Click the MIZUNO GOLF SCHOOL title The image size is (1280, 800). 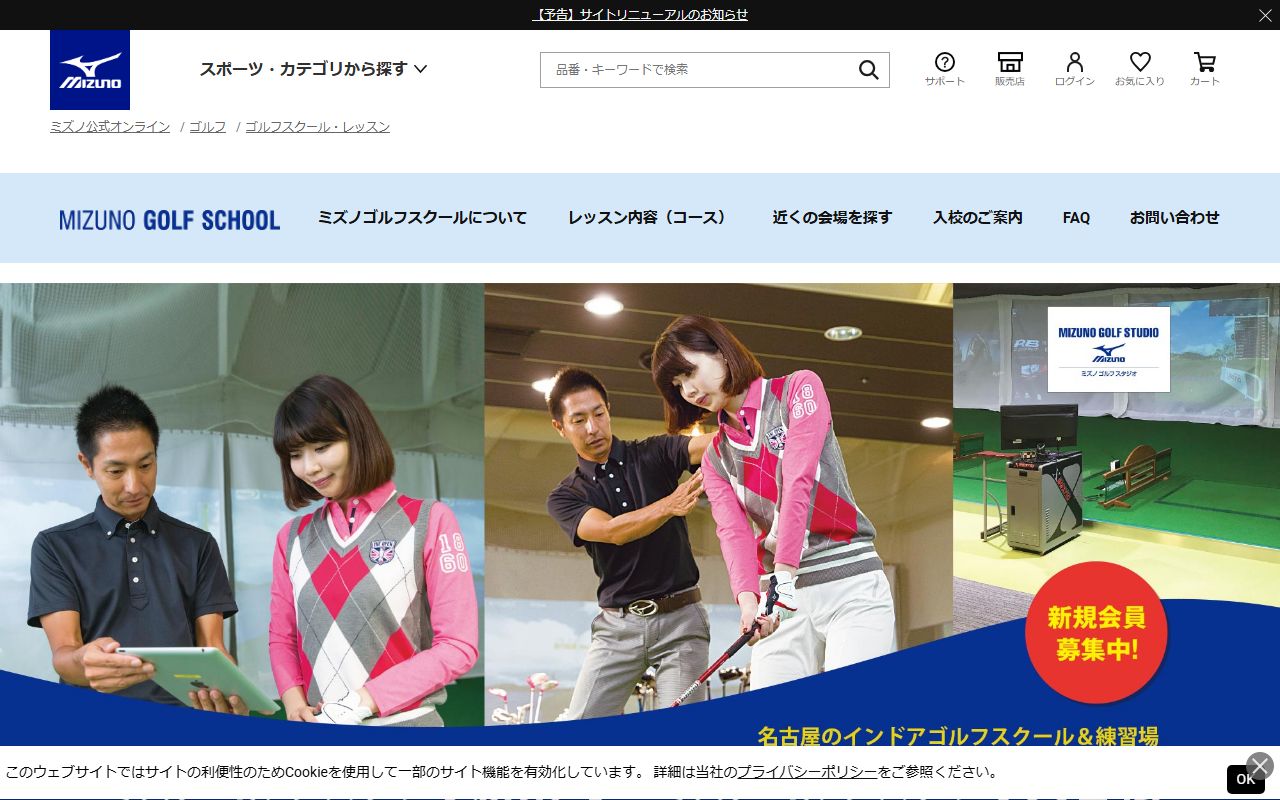(169, 219)
